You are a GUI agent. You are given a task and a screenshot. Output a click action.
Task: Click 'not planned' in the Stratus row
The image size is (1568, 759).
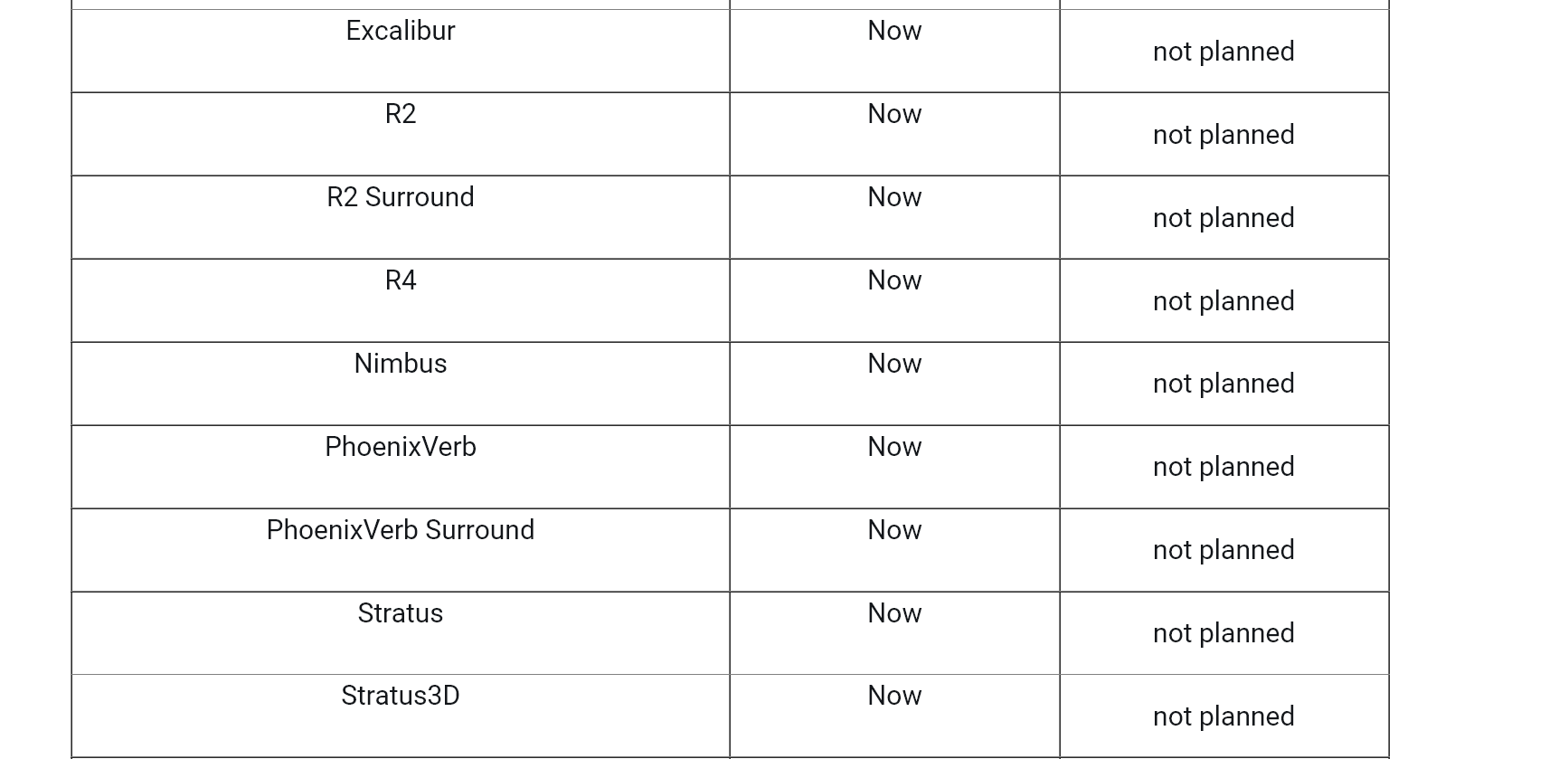coord(1223,633)
